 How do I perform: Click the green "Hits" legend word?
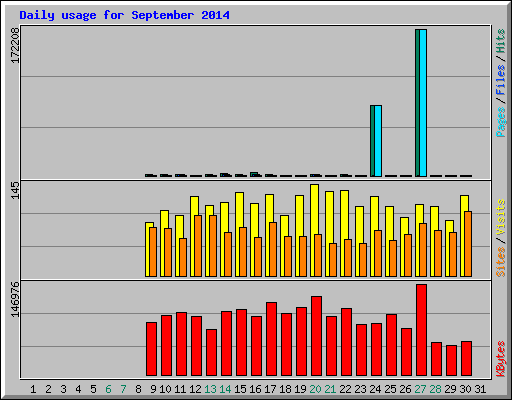coord(501,41)
